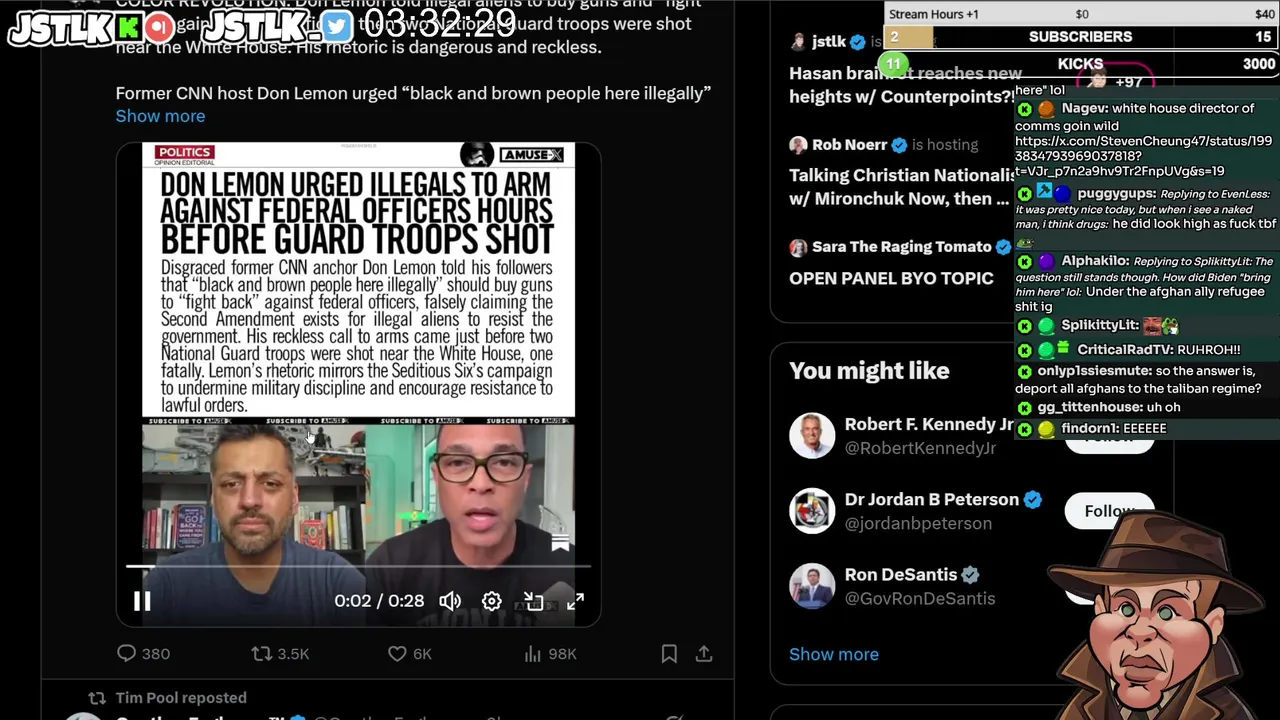This screenshot has width=1280, height=720.
Task: Open Dr Jordan B Peterson profile
Action: [x=931, y=499]
